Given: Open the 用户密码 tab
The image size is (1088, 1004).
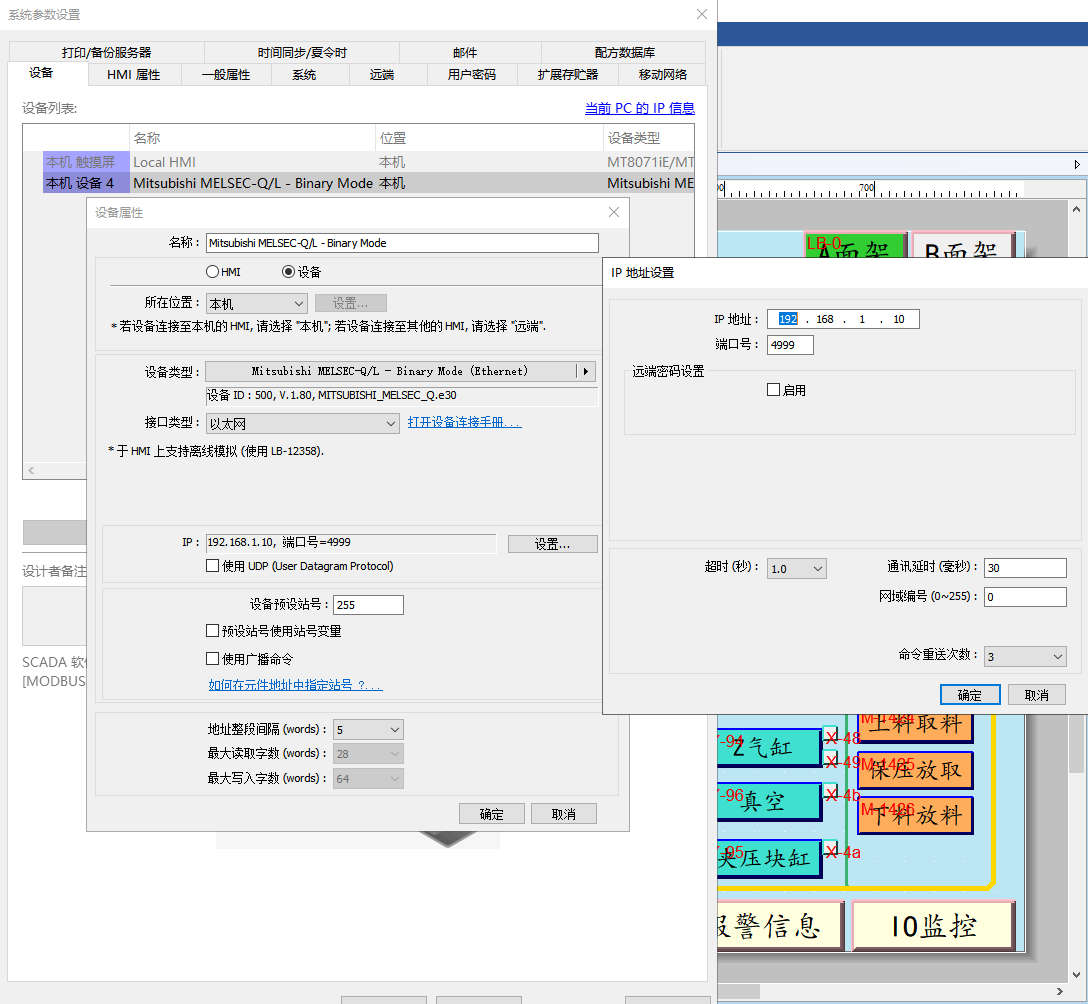Looking at the screenshot, I should 471,75.
